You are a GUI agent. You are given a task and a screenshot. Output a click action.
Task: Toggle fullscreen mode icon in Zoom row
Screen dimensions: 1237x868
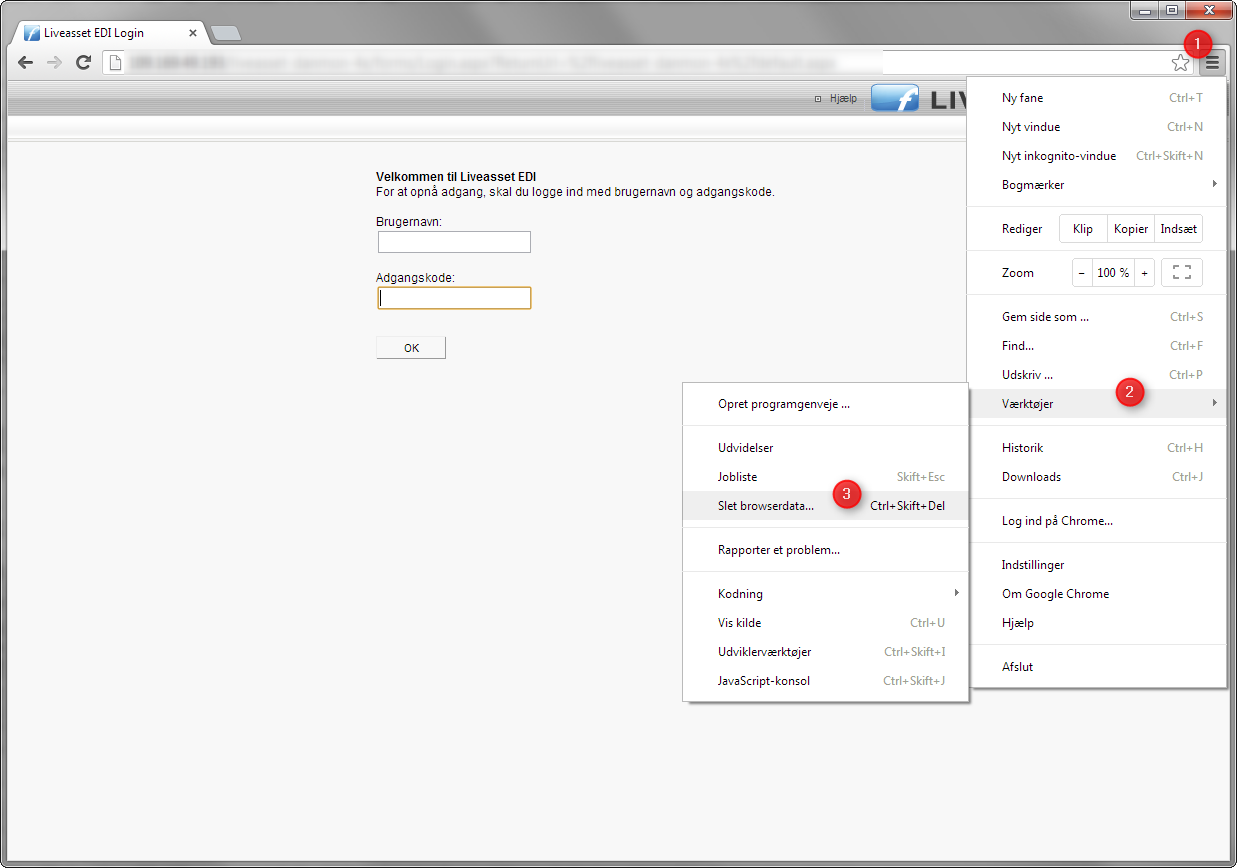(x=1181, y=273)
